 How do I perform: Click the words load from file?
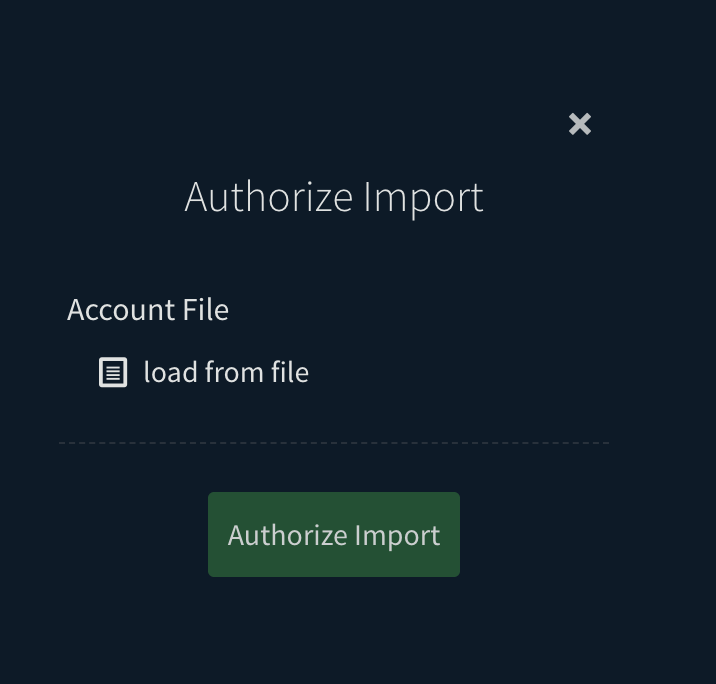tap(226, 373)
